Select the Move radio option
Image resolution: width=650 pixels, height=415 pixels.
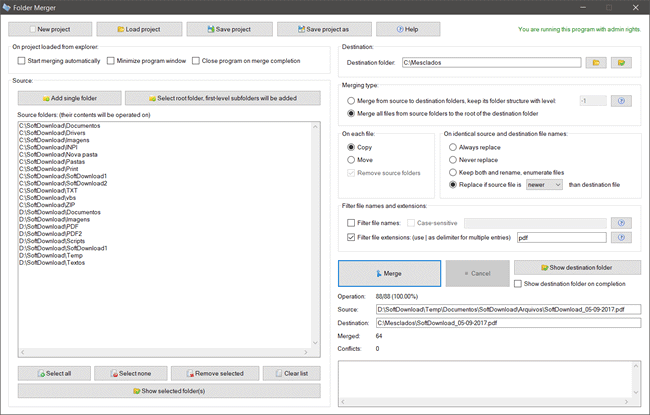351,160
